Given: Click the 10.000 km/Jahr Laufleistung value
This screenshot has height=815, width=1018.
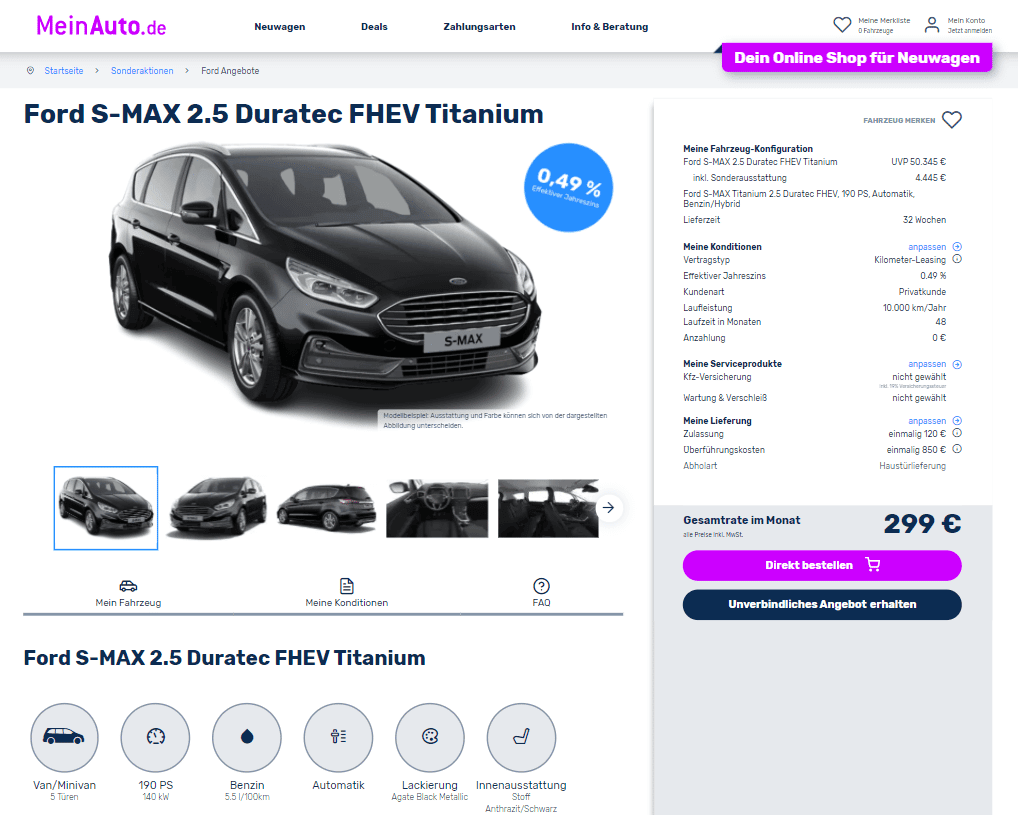Looking at the screenshot, I should pyautogui.click(x=914, y=308).
